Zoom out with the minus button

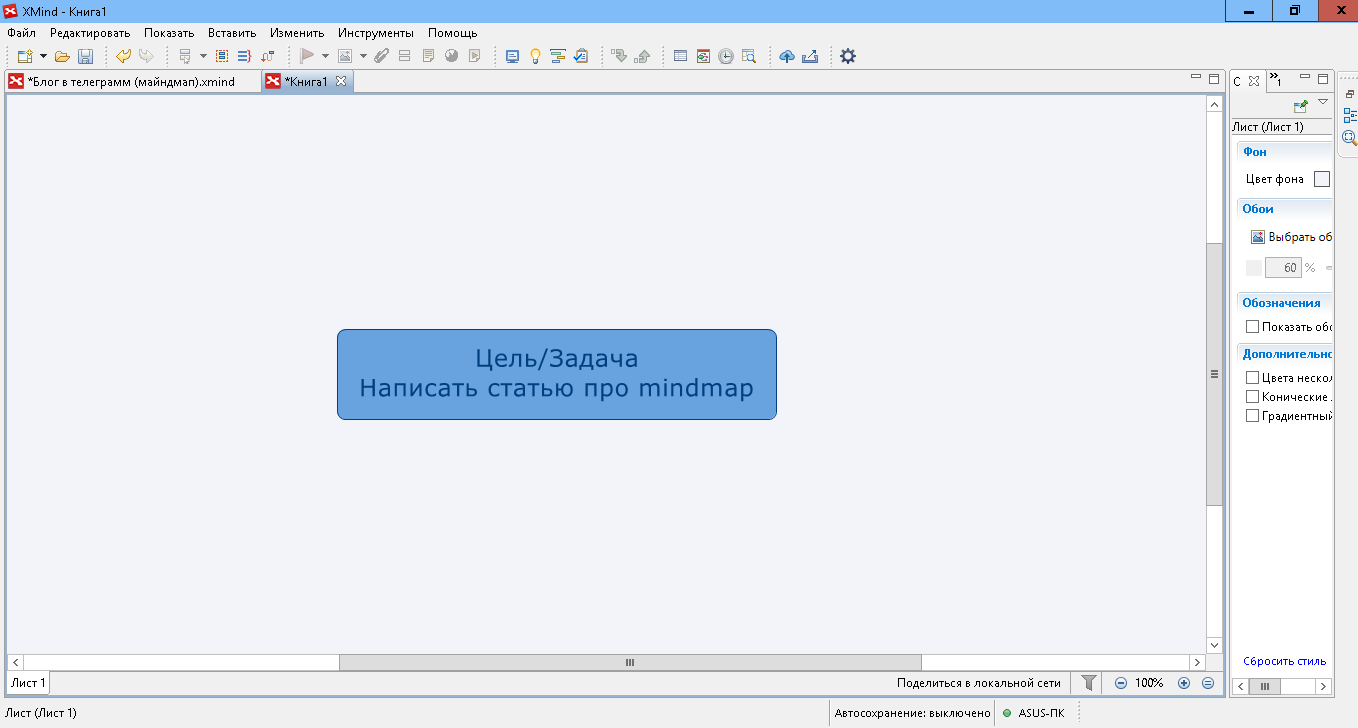1121,683
